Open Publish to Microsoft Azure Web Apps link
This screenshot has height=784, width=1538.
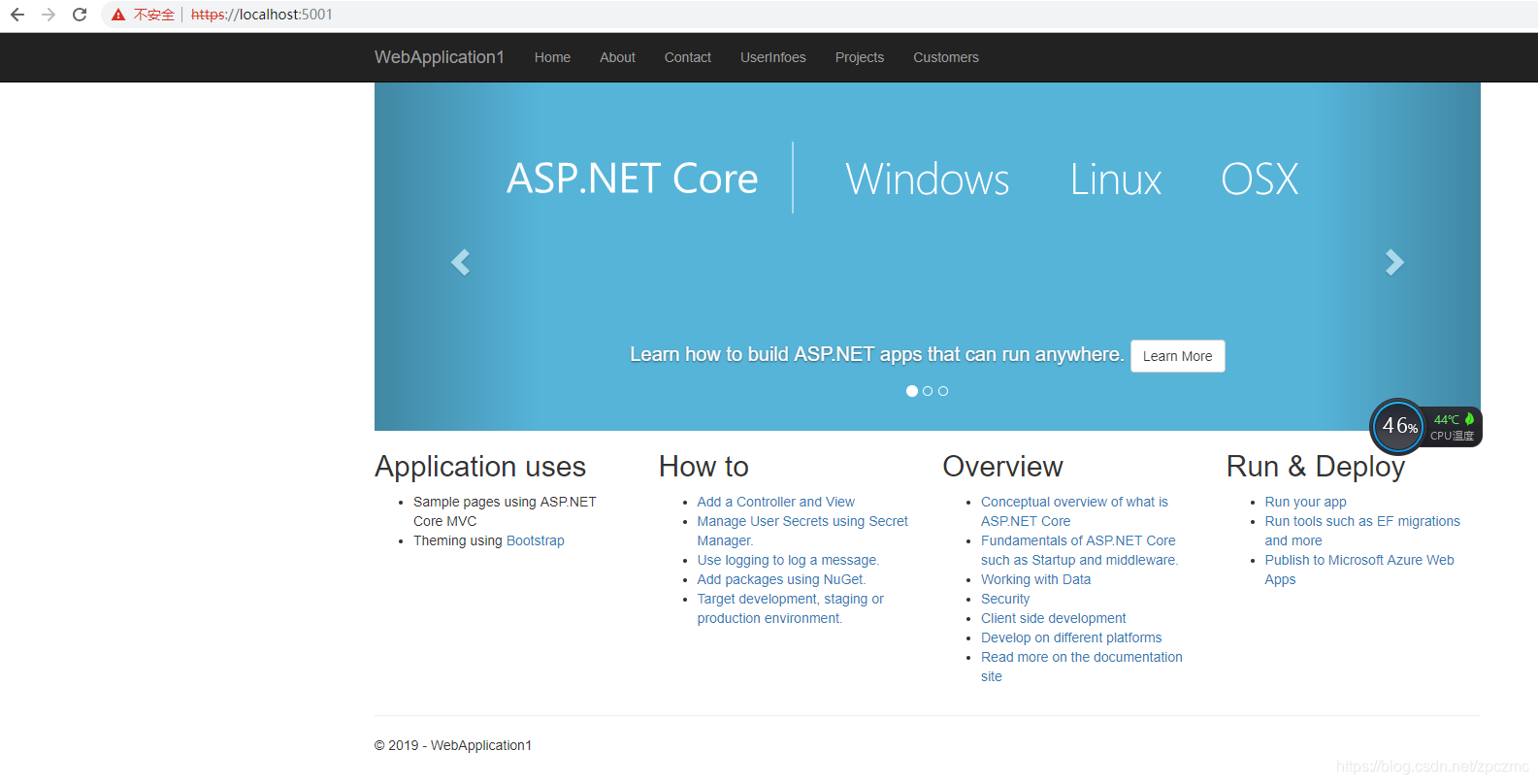point(1359,570)
